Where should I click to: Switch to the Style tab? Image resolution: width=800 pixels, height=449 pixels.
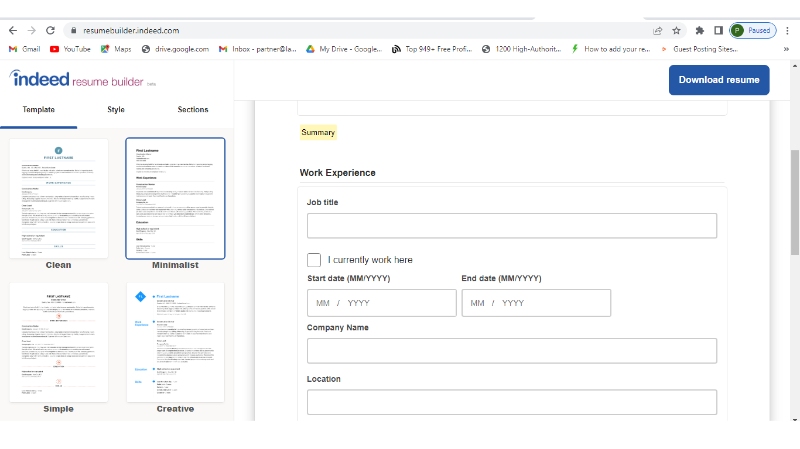(116, 110)
